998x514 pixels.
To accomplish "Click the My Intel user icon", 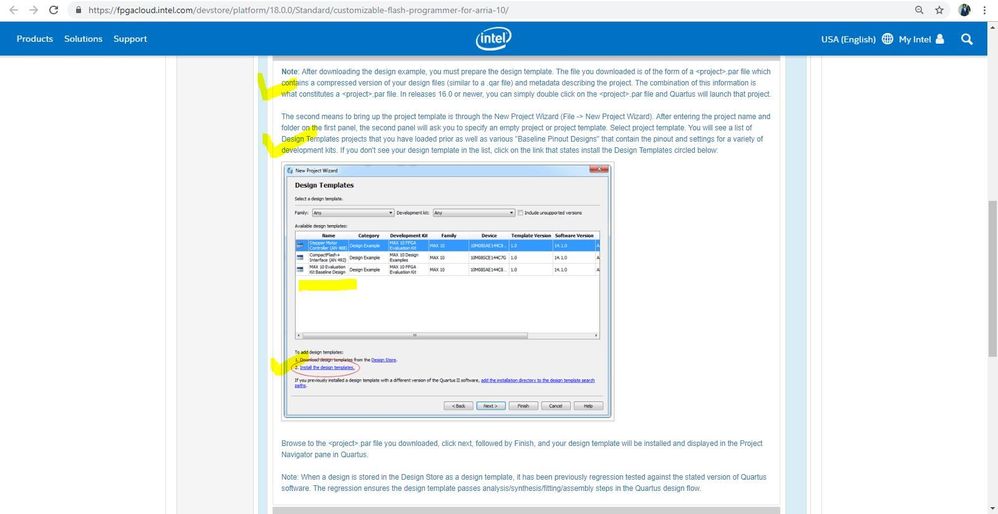I will pyautogui.click(x=939, y=39).
